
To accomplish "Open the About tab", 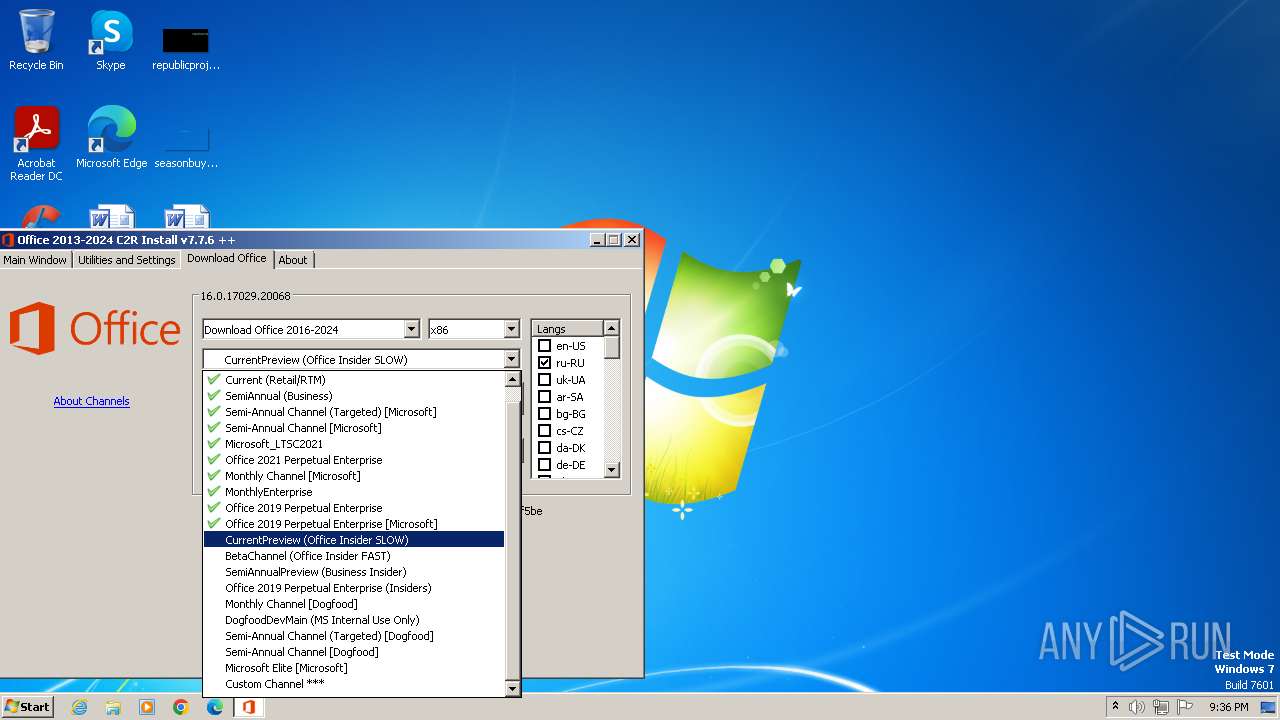I will pos(293,260).
